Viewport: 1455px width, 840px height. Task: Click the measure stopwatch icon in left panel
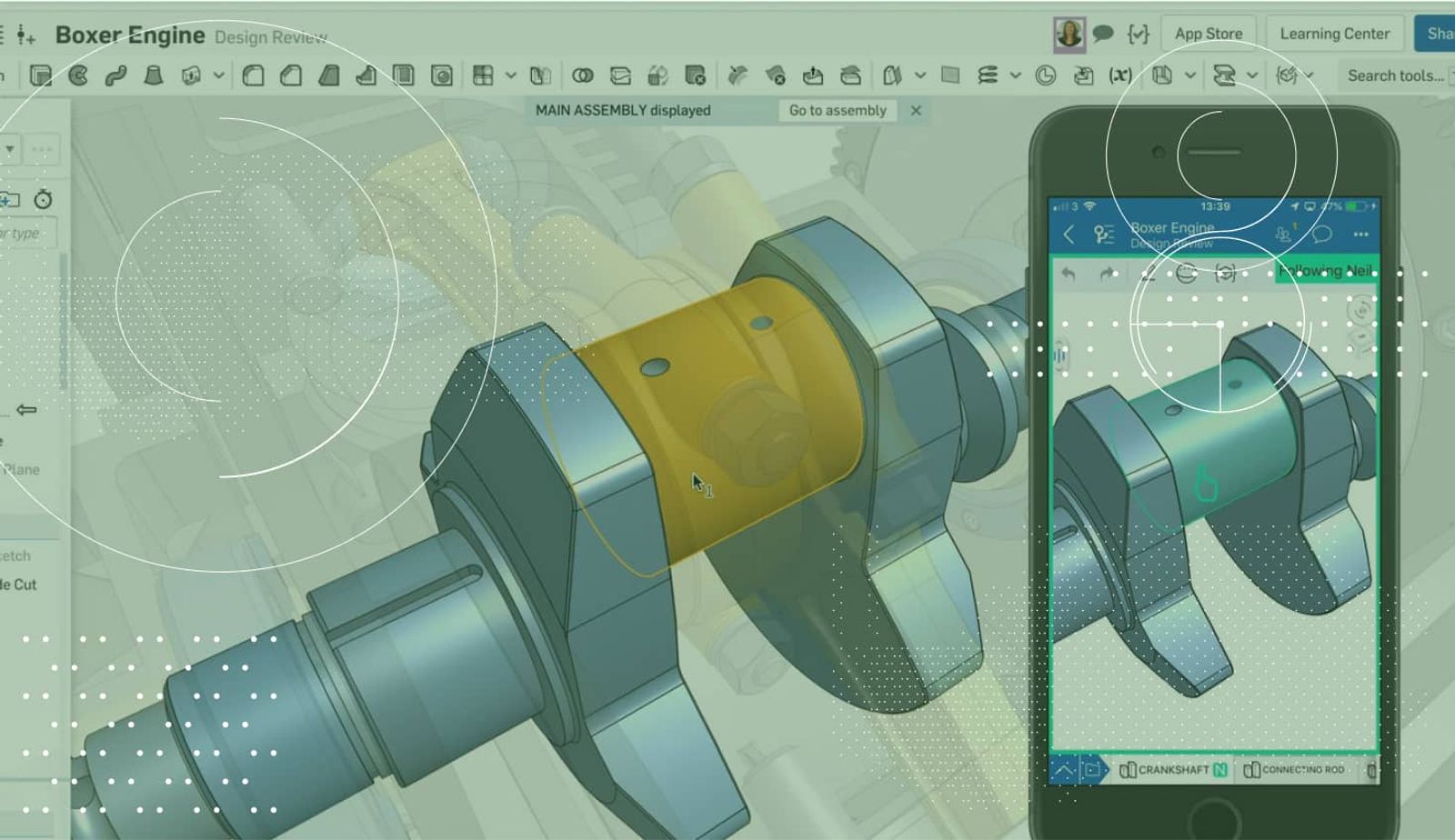(x=43, y=199)
